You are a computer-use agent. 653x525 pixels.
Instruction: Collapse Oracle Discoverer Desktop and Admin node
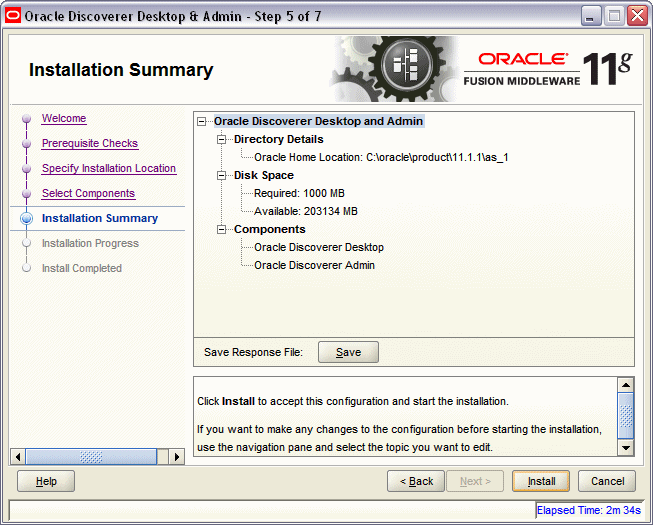click(x=202, y=122)
